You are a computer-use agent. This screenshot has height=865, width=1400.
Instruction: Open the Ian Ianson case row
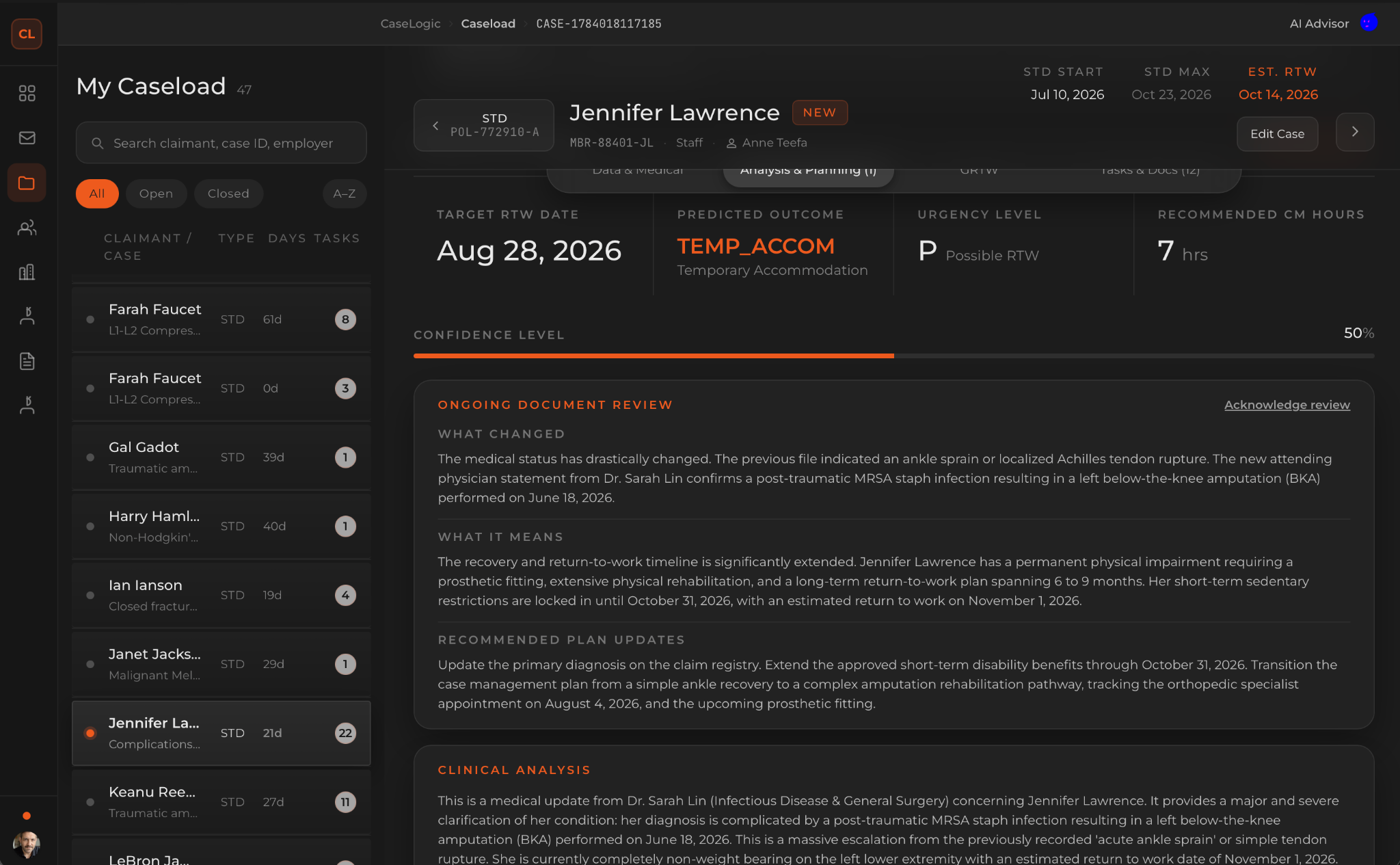[221, 595]
